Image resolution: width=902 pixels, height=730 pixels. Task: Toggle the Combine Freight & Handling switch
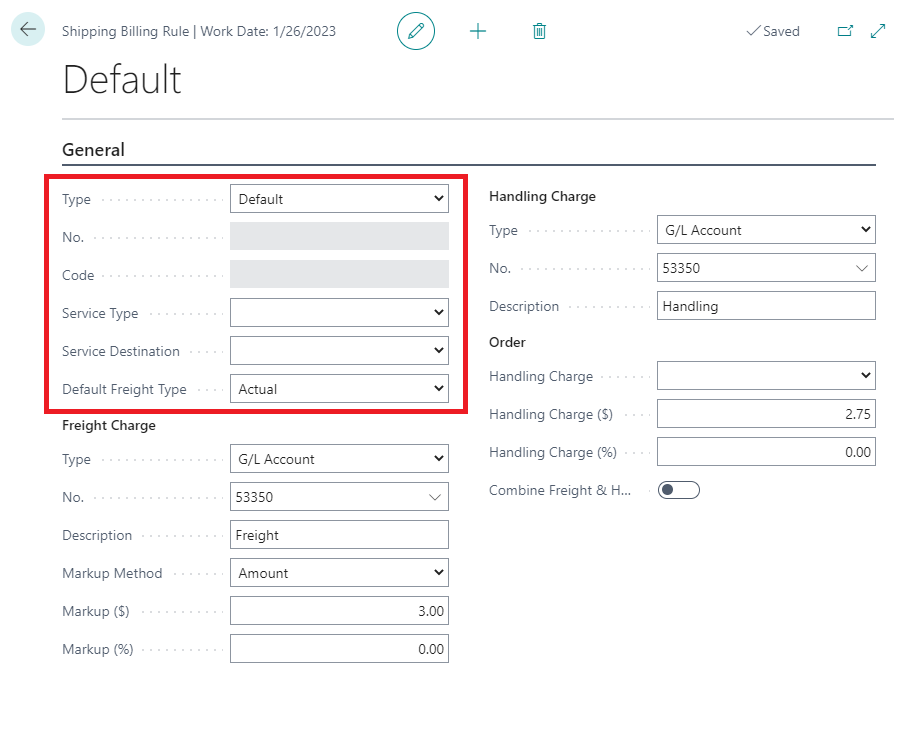[x=678, y=490]
